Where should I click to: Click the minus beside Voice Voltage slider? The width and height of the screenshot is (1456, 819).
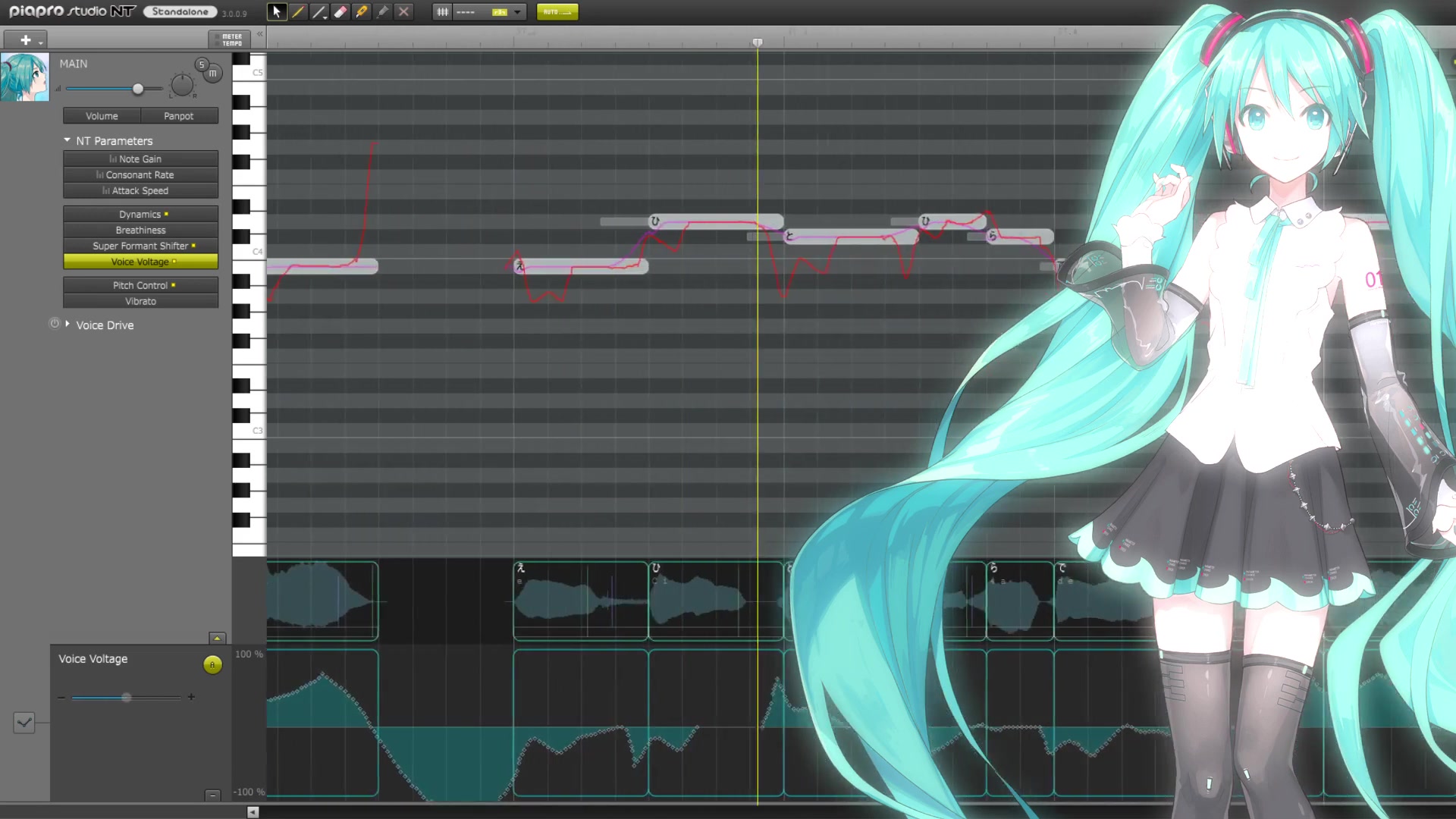tap(61, 697)
